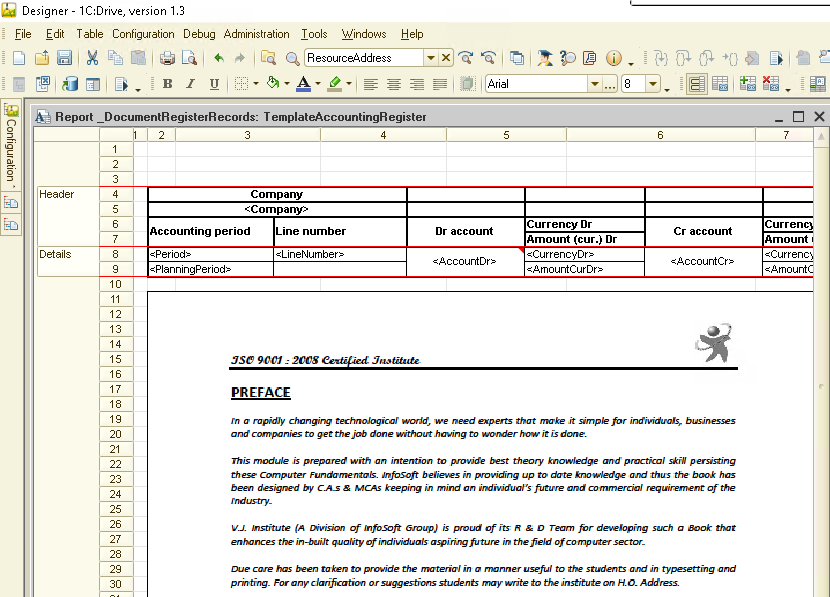This screenshot has height=597, width=830.
Task: Open the Configuration menu
Action: pos(143,34)
